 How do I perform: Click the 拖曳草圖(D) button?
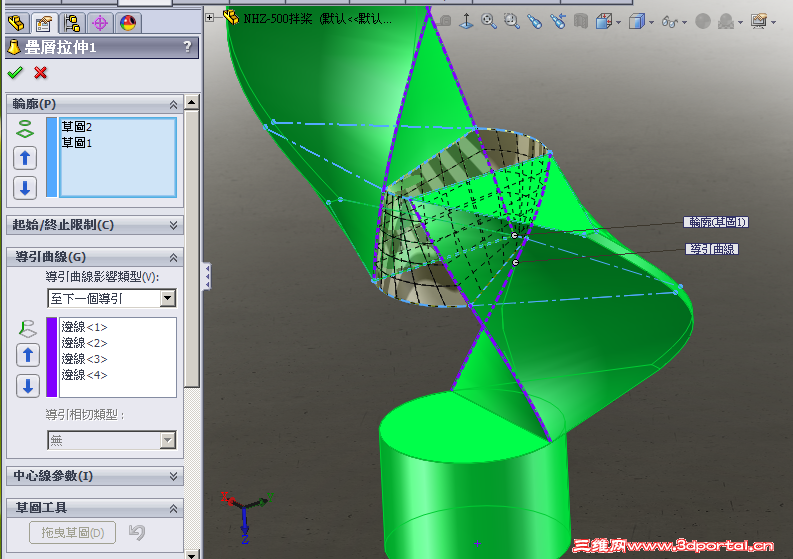tap(72, 533)
